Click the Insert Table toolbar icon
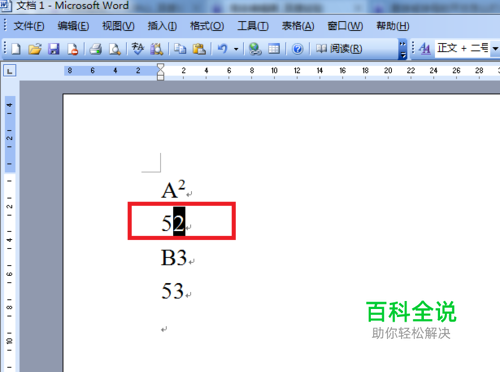Viewport: 500px width, 372px height. click(274, 49)
